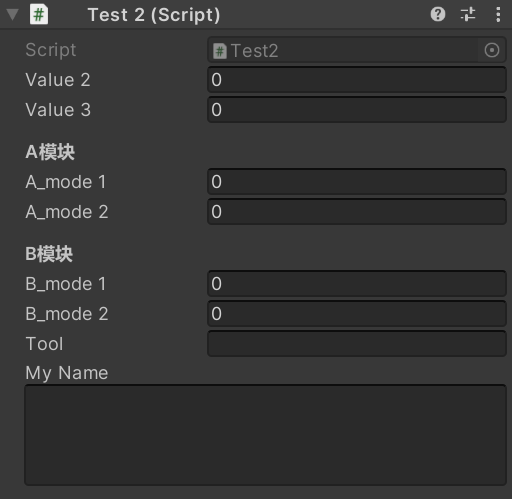The image size is (512, 499).
Task: Focus the A_mode 1 number field
Action: pos(357,182)
